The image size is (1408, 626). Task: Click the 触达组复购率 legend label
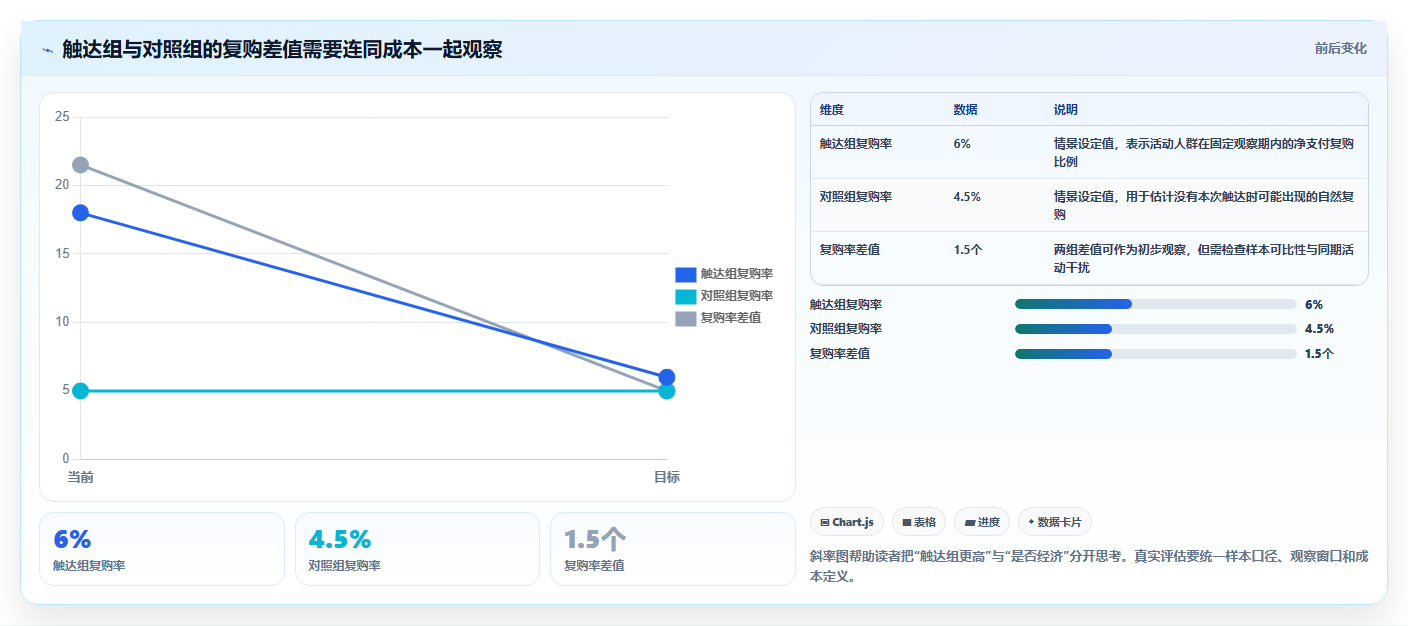(737, 274)
